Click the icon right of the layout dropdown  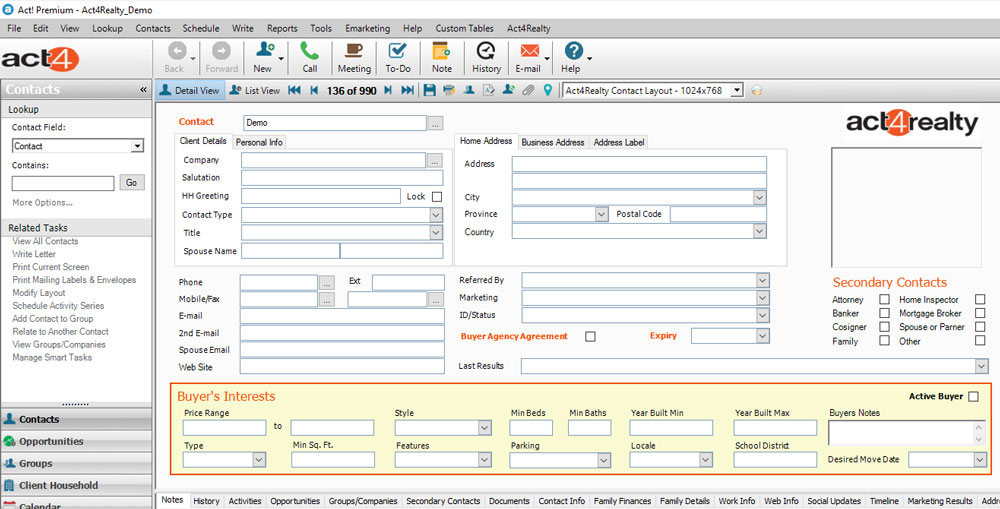[x=756, y=91]
